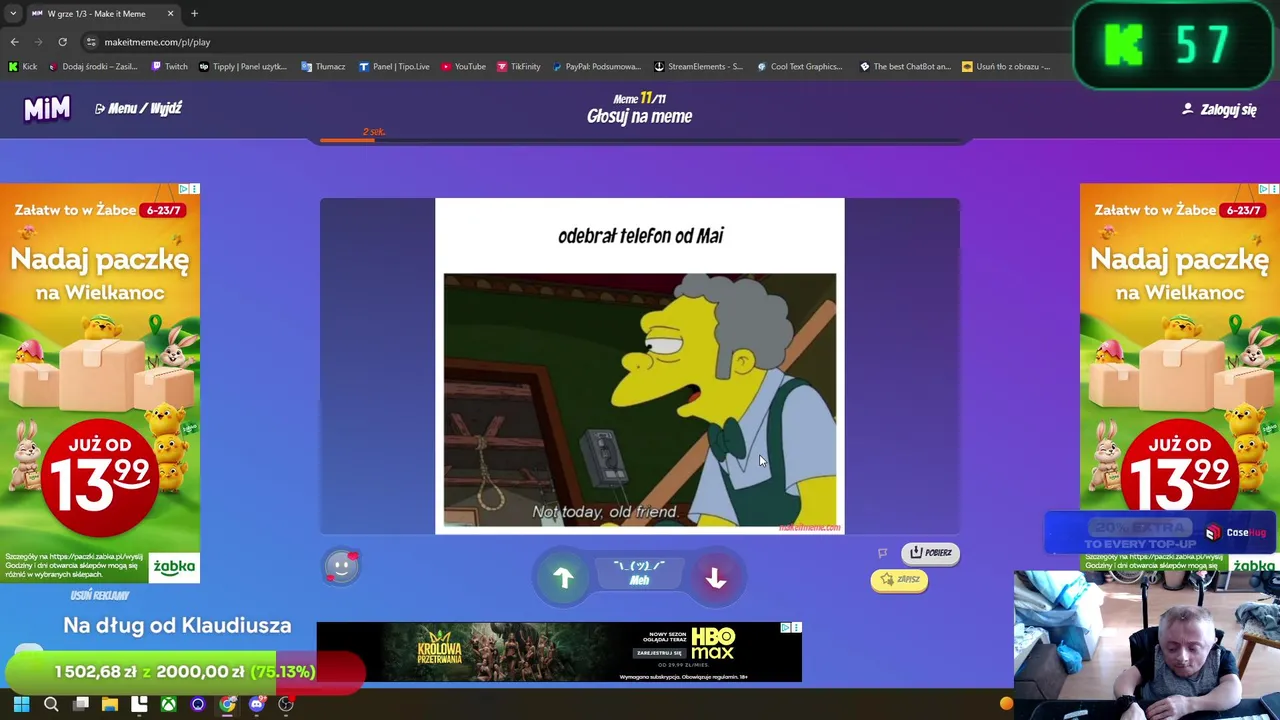Open the Cool Text Graphics bookmark
Screen dimensions: 1280x720
(x=799, y=66)
